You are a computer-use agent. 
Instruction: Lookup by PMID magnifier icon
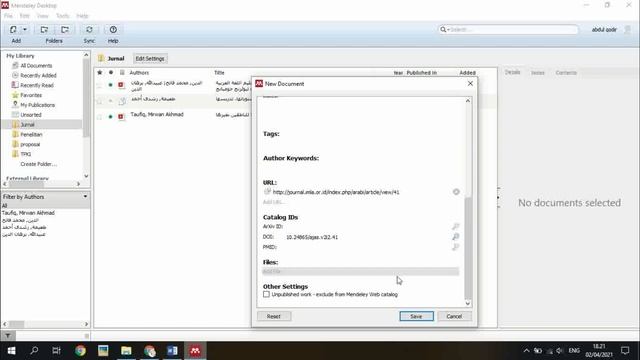tap(456, 247)
